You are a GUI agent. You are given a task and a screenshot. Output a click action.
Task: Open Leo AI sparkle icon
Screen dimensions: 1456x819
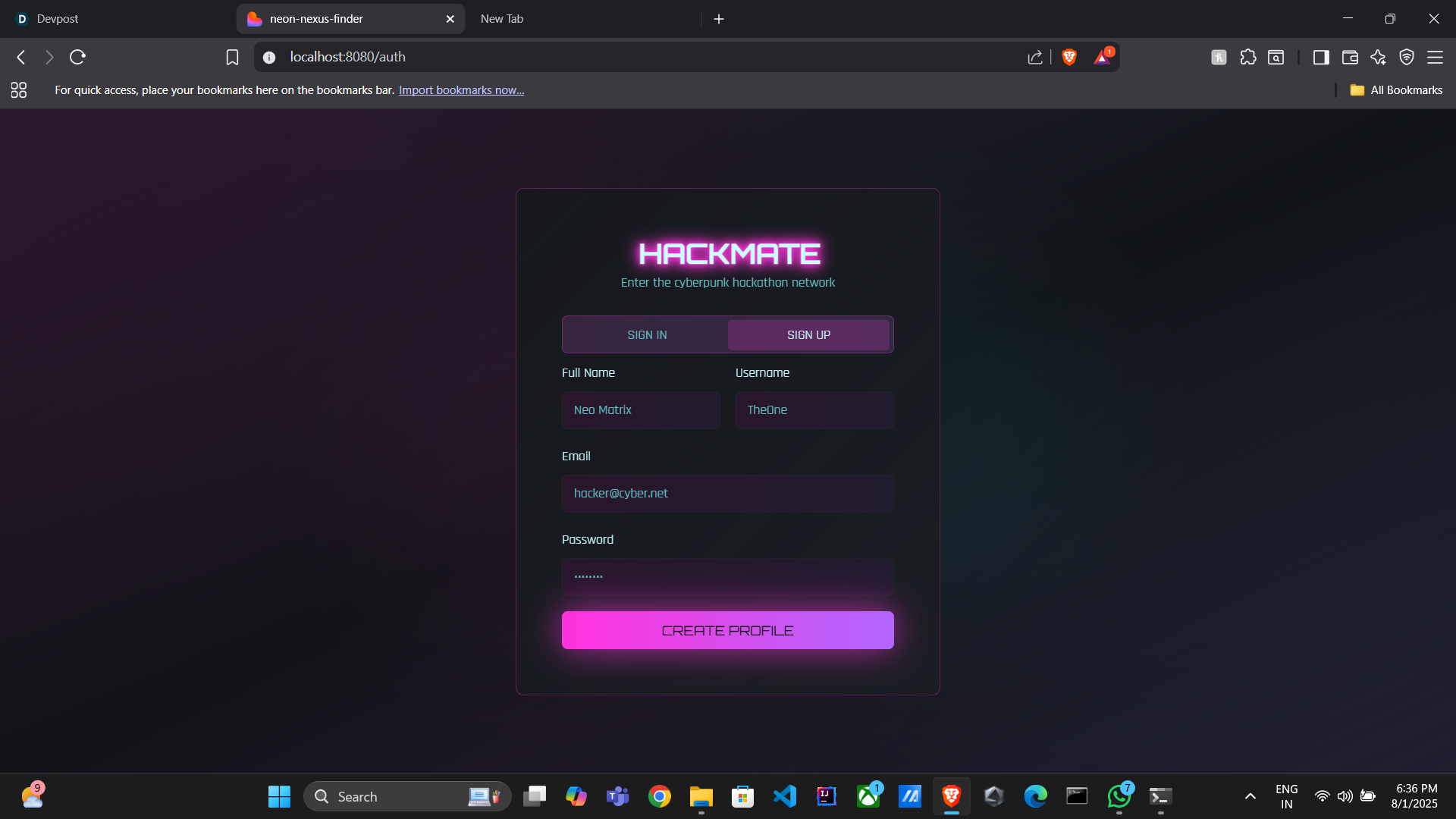(1378, 57)
